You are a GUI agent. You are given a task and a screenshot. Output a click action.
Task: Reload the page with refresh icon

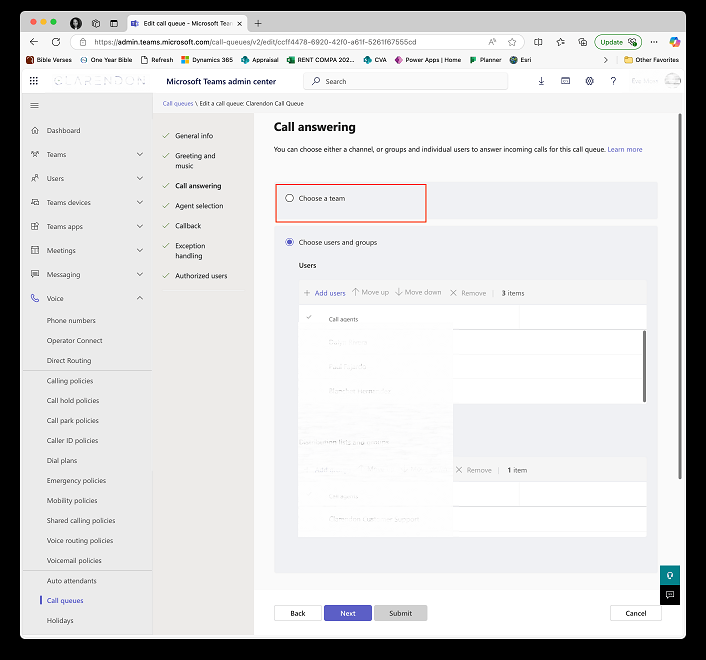pyautogui.click(x=56, y=42)
